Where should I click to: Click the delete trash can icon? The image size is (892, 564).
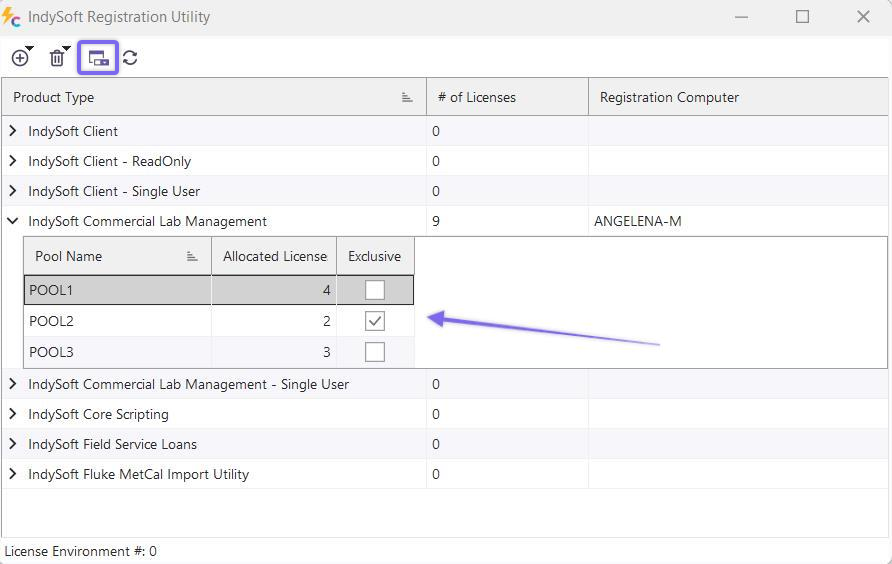coord(57,58)
